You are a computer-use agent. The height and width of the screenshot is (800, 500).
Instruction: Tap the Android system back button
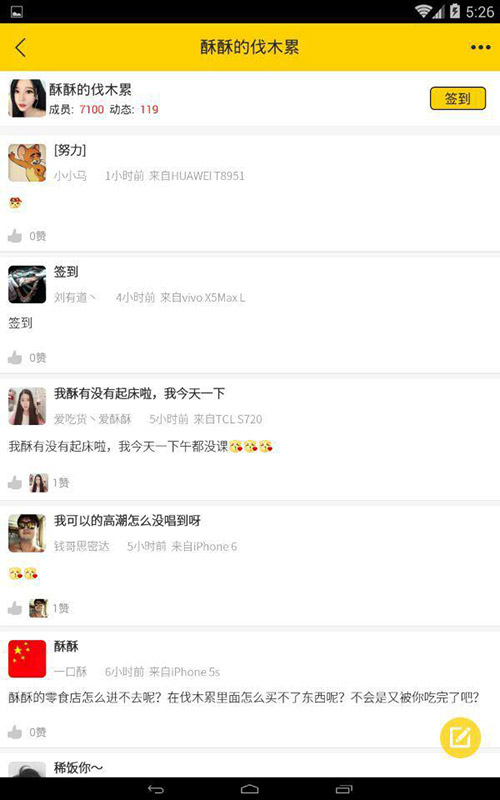click(x=156, y=789)
